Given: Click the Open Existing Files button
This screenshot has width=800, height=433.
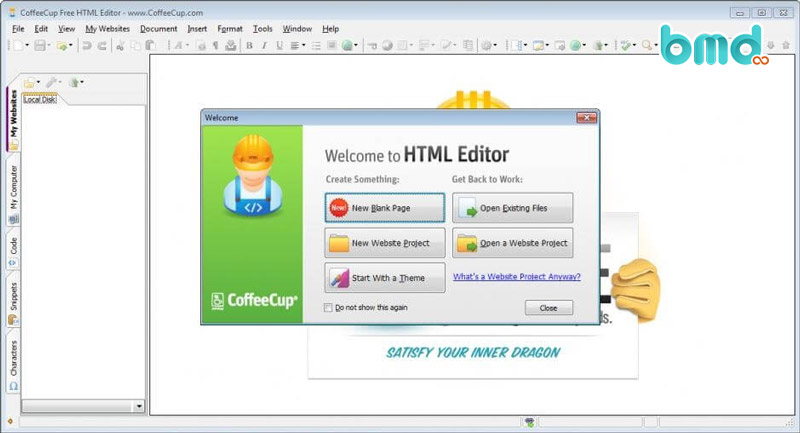Looking at the screenshot, I should pos(512,208).
